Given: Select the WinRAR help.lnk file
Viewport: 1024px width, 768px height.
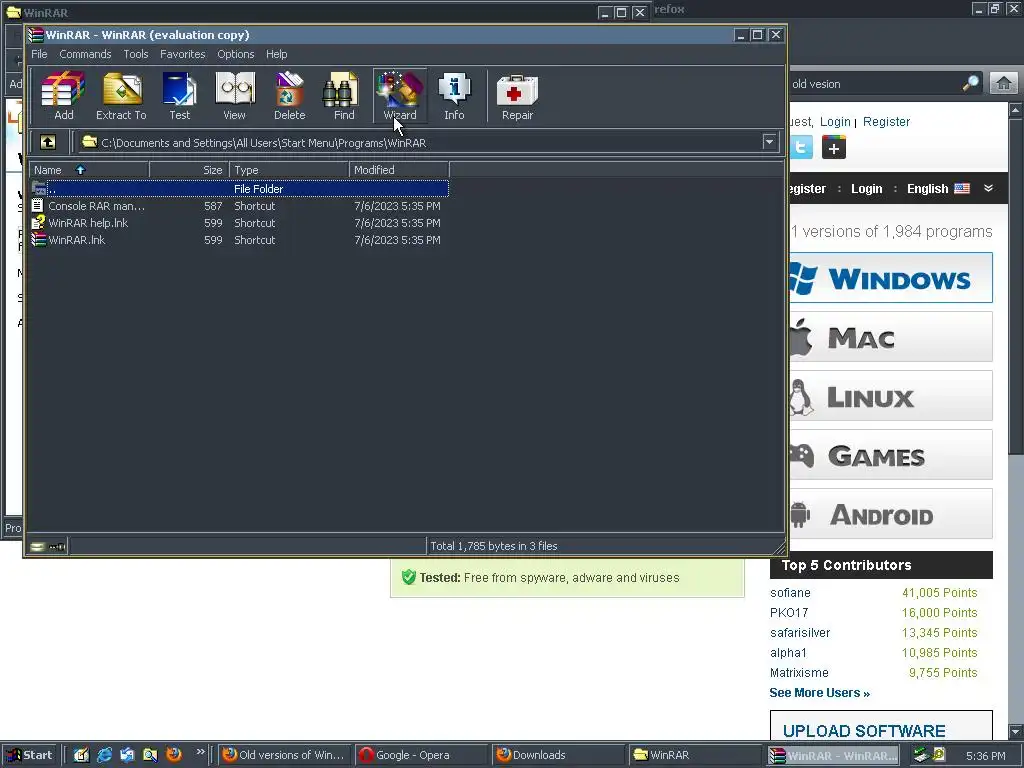Looking at the screenshot, I should (x=239, y=223).
